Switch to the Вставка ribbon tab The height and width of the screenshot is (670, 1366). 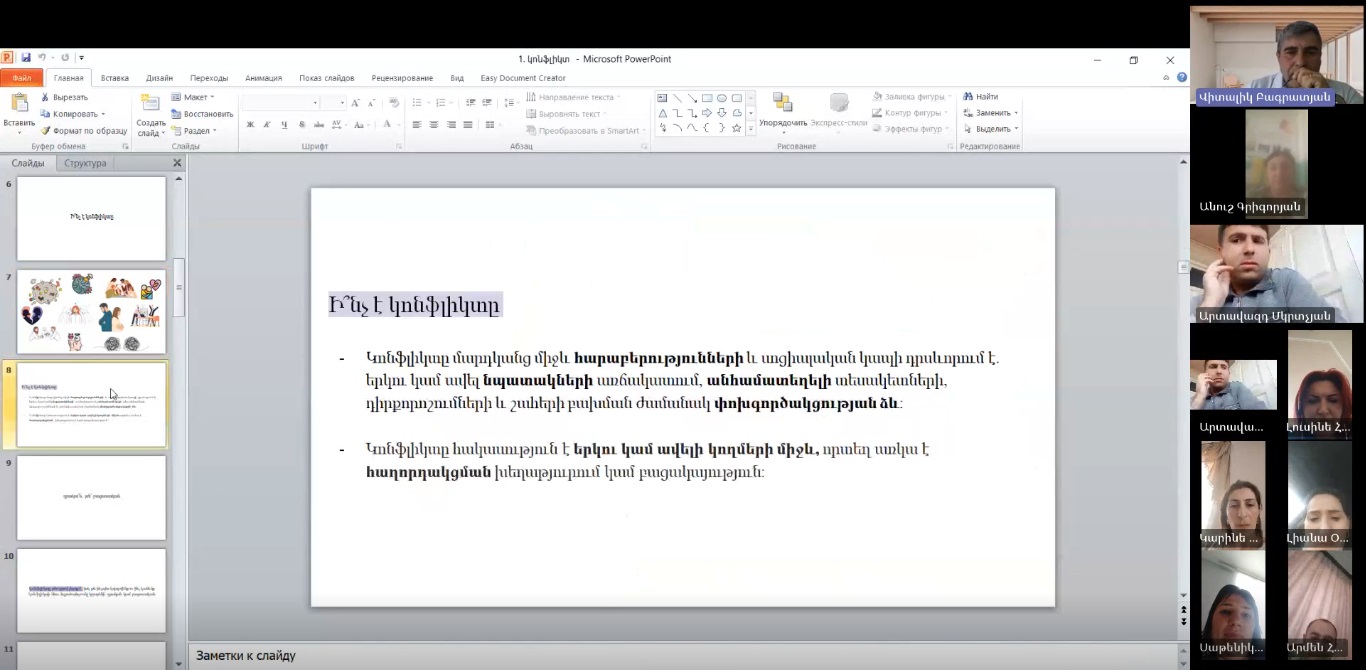115,78
